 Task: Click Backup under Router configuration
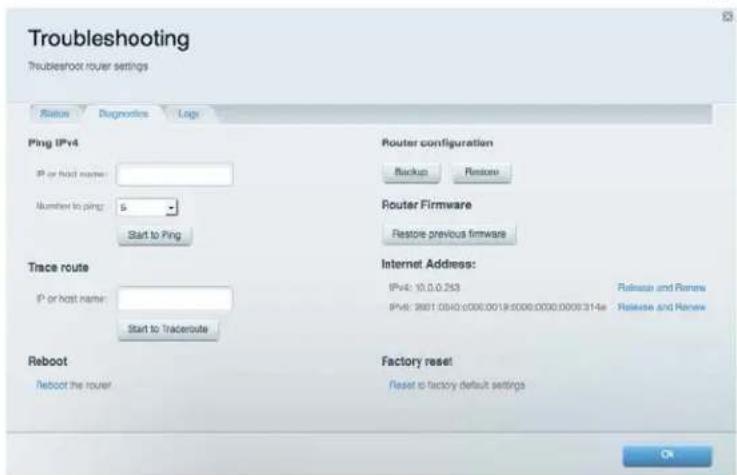411,172
